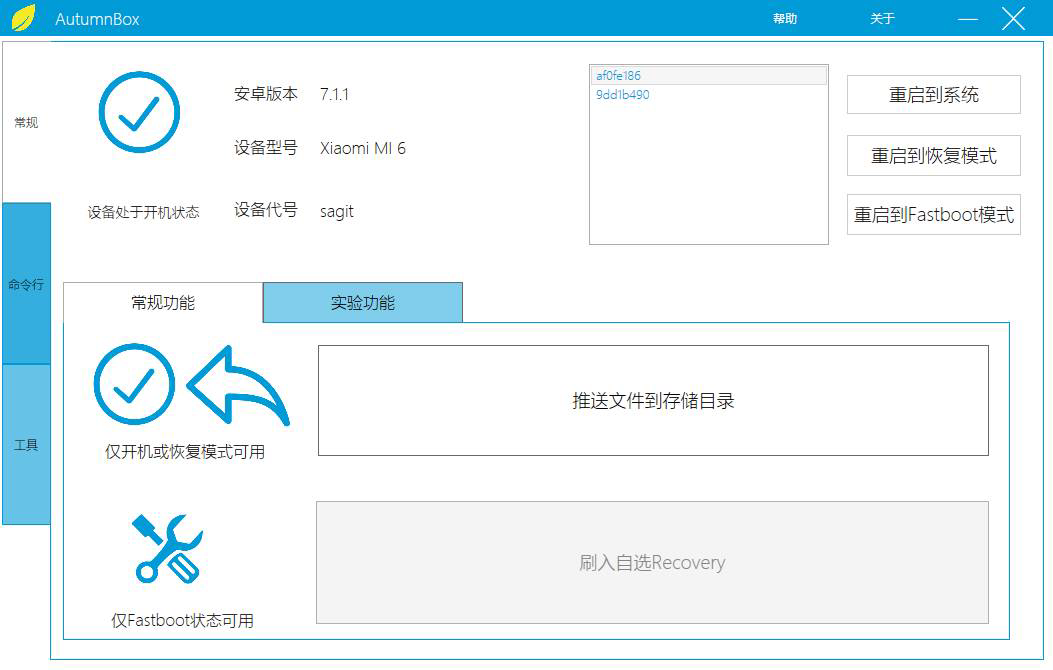The height and width of the screenshot is (670, 1053).
Task: Open the 关于 menu
Action: point(882,19)
